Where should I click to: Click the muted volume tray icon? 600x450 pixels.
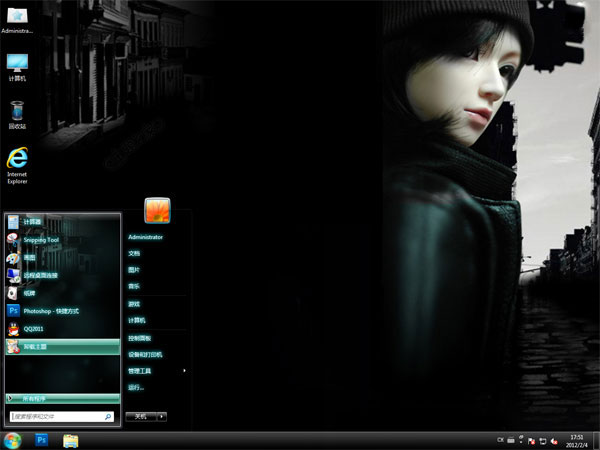[554, 441]
